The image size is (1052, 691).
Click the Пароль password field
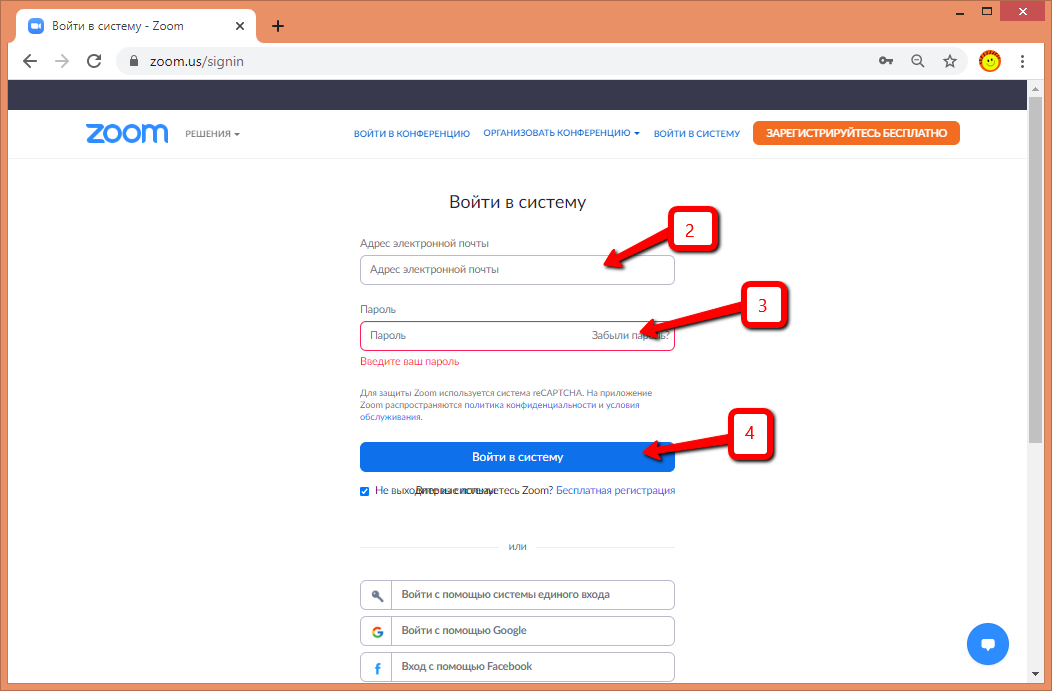coord(517,335)
